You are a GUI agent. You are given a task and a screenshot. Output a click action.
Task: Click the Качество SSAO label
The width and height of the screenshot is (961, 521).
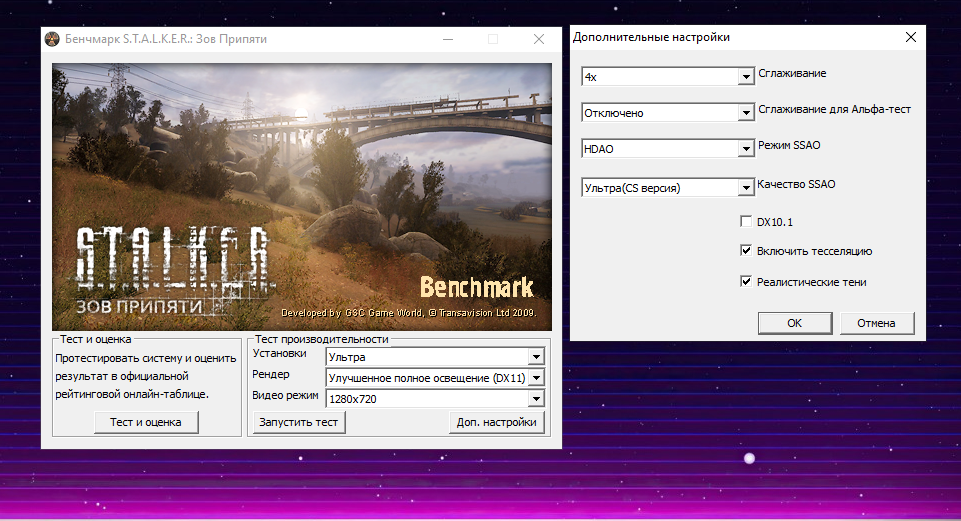[796, 184]
